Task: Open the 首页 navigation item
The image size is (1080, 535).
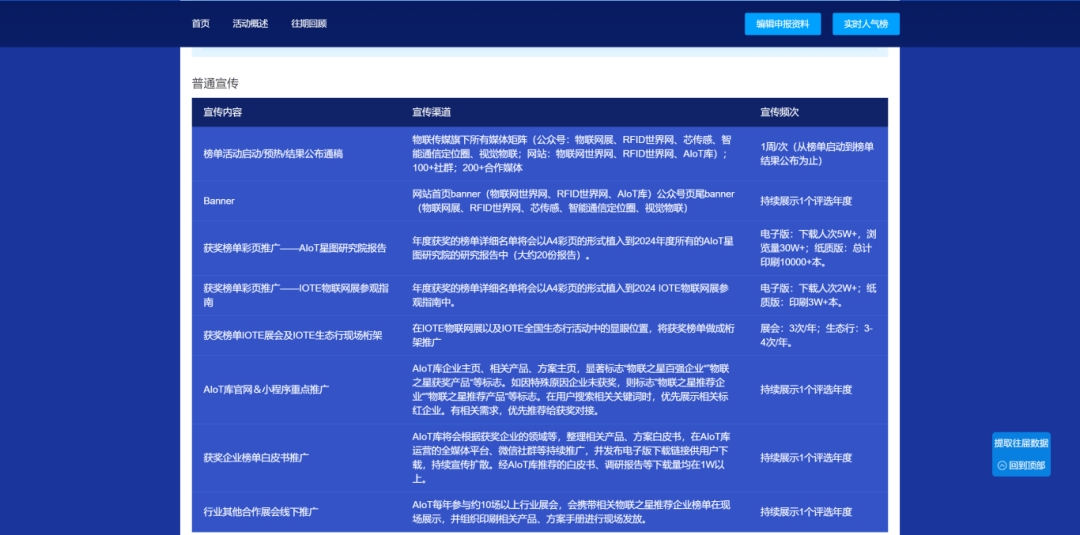Action: click(x=200, y=23)
